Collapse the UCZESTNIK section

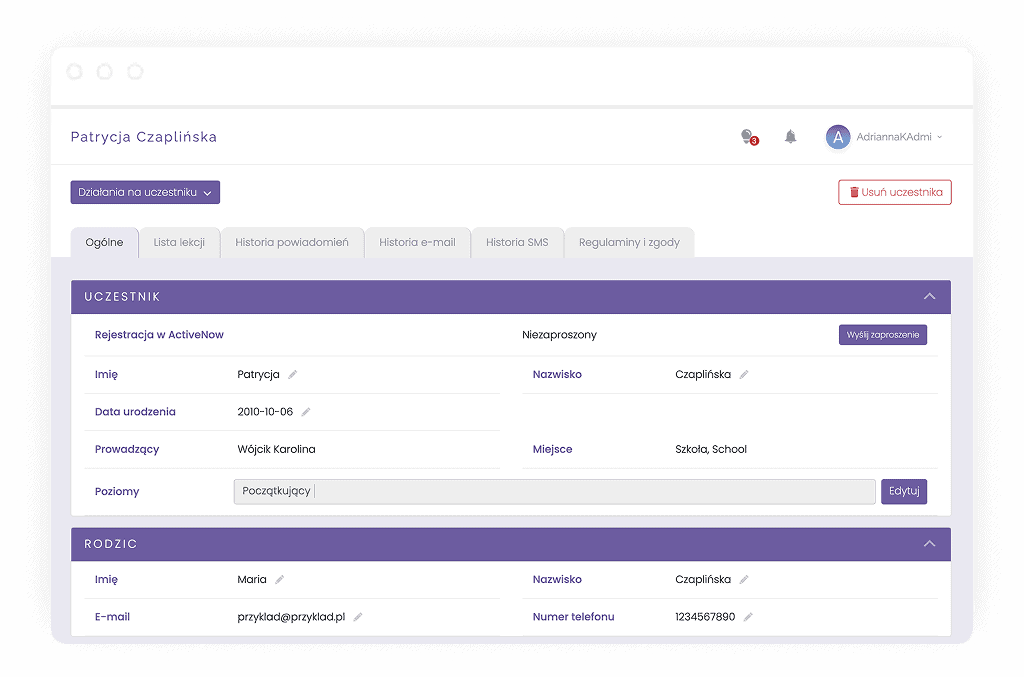(x=929, y=297)
